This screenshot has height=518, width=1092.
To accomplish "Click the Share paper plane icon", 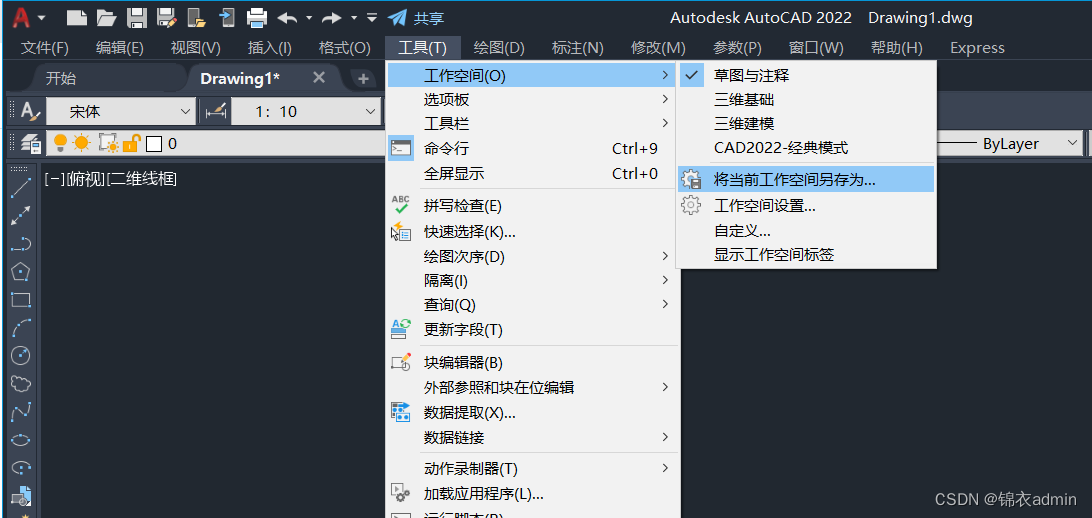I will [397, 17].
